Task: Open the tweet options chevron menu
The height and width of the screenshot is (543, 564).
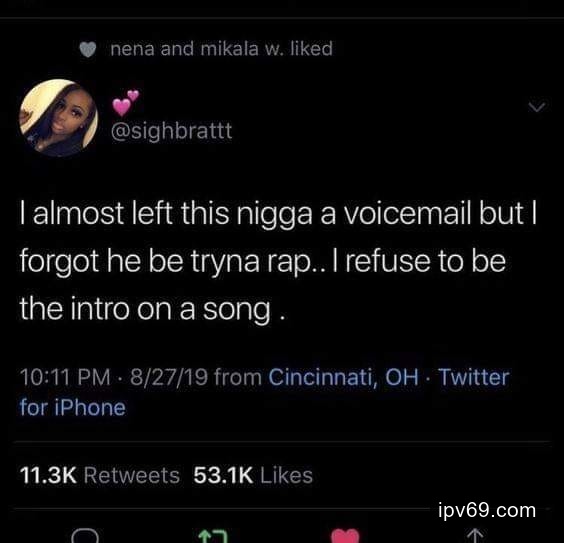Action: click(537, 107)
